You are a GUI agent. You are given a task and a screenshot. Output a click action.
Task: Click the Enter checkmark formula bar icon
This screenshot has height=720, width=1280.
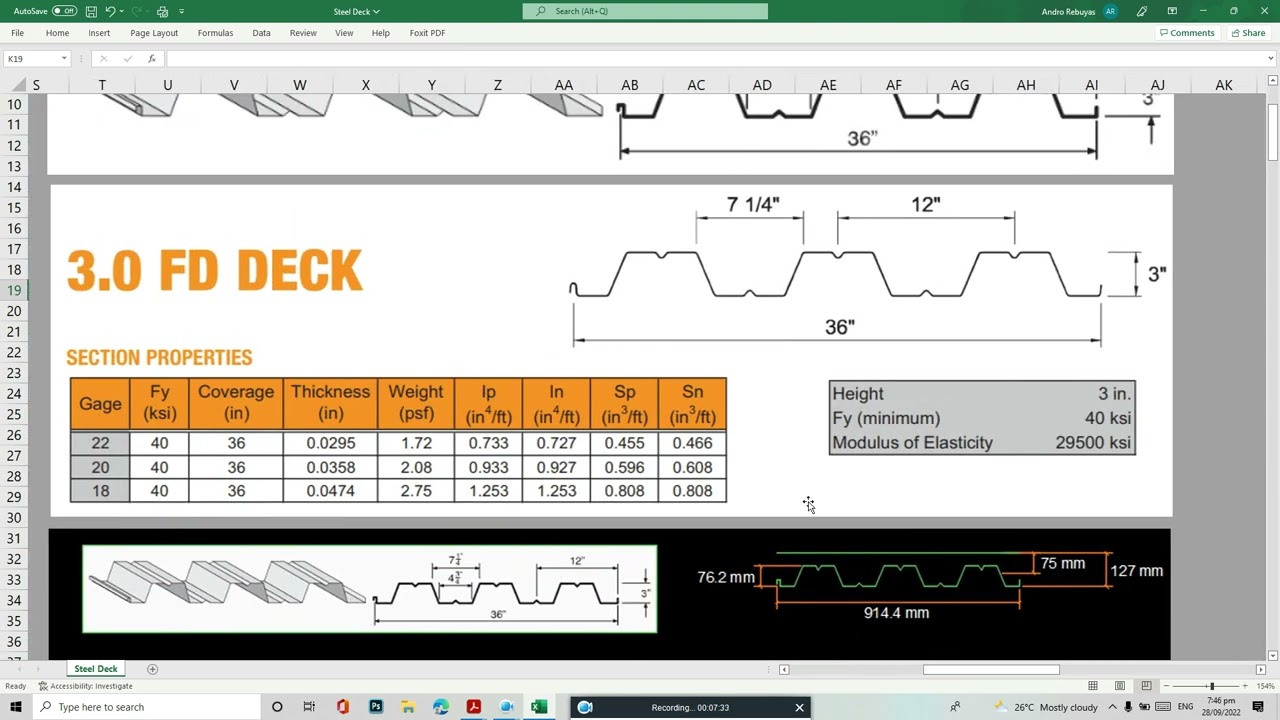128,59
